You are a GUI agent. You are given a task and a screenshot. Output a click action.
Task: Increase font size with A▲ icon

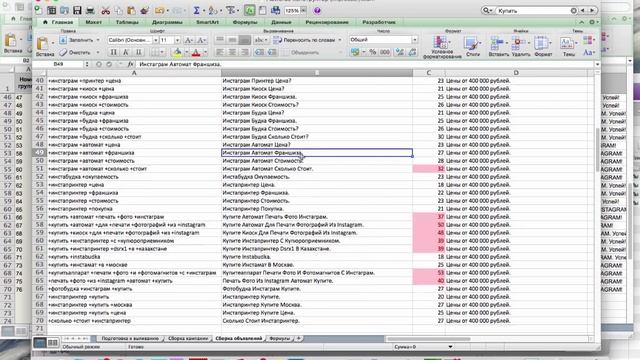tap(189, 40)
